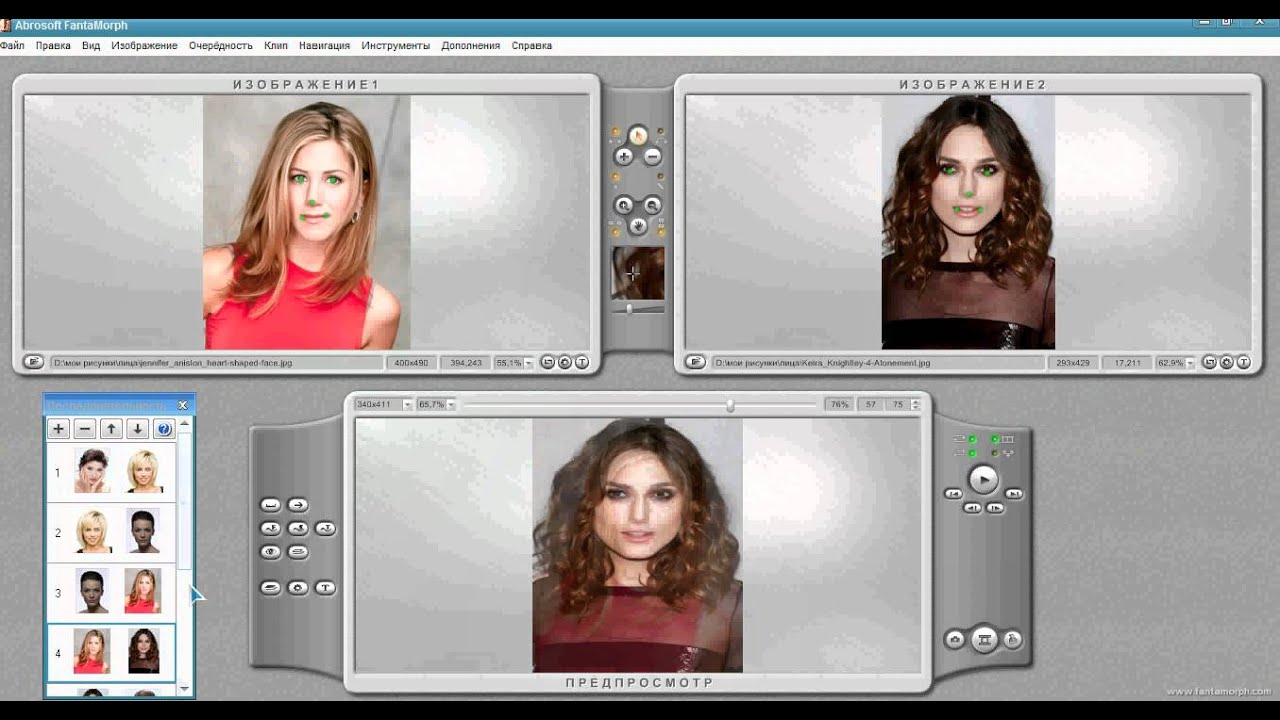The width and height of the screenshot is (1280, 720).
Task: Open the import button of Image 2
Action: (x=694, y=362)
